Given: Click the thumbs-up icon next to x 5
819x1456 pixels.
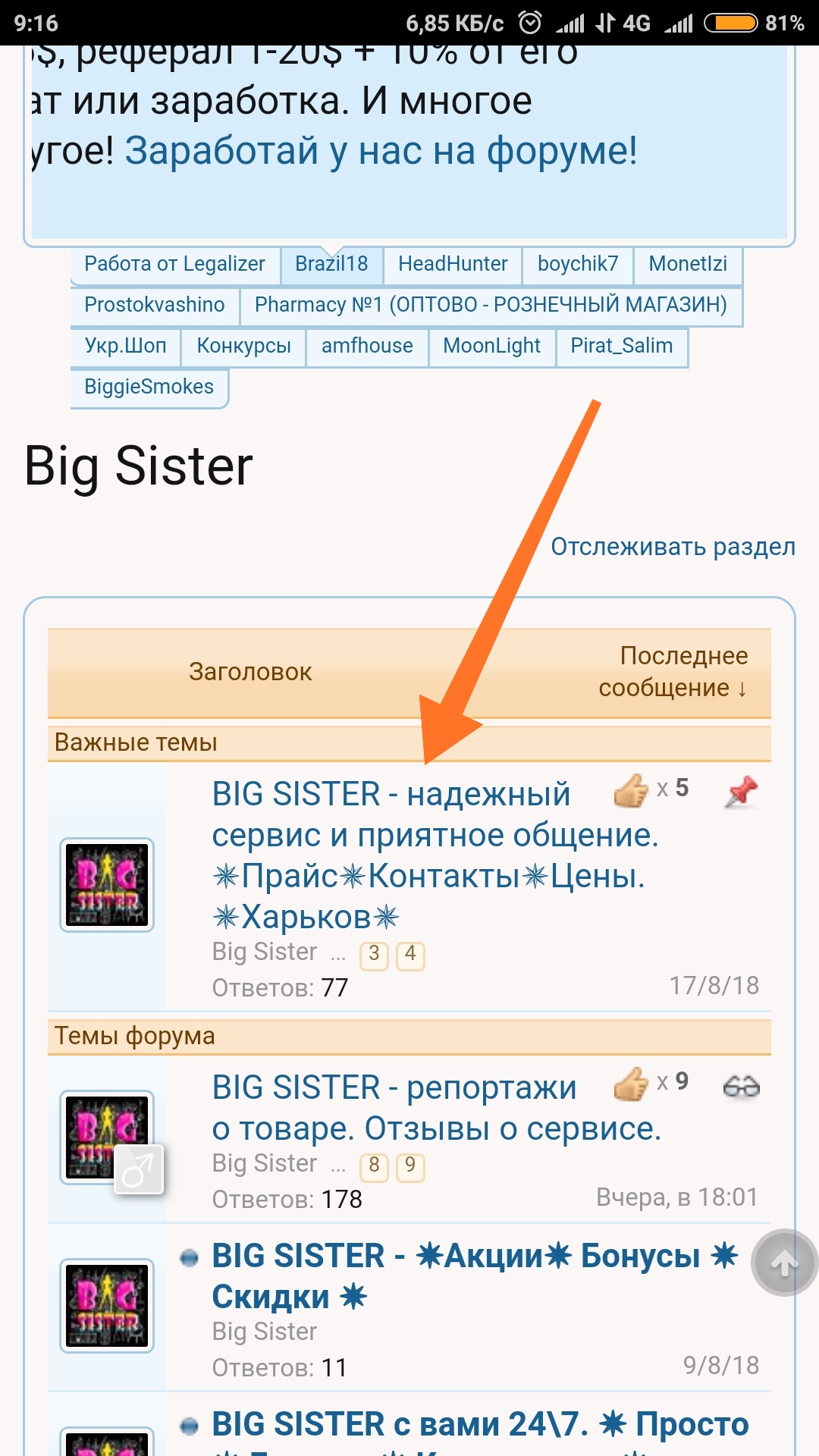Looking at the screenshot, I should 631,791.
